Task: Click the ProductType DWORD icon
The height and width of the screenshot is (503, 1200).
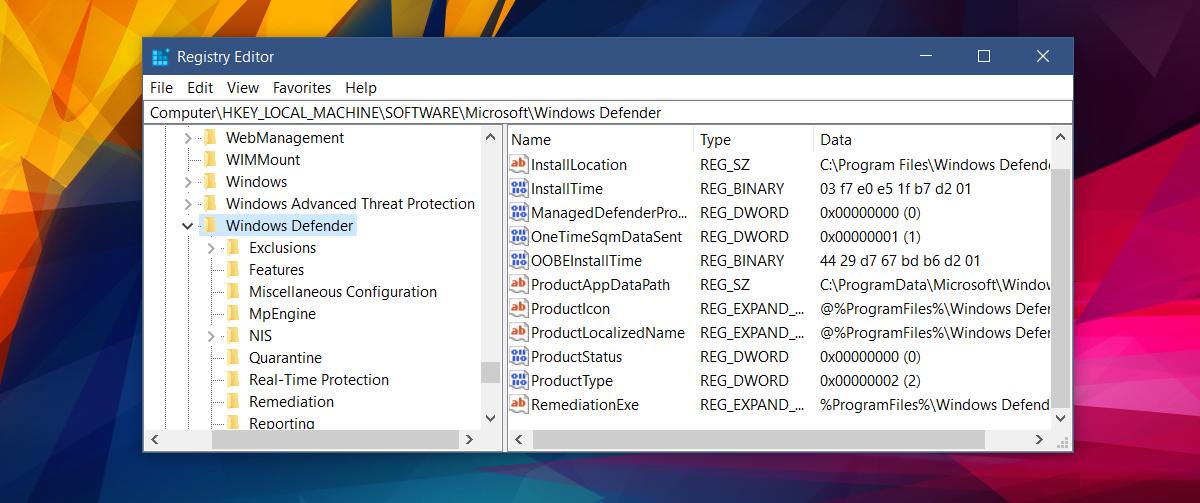Action: [518, 381]
